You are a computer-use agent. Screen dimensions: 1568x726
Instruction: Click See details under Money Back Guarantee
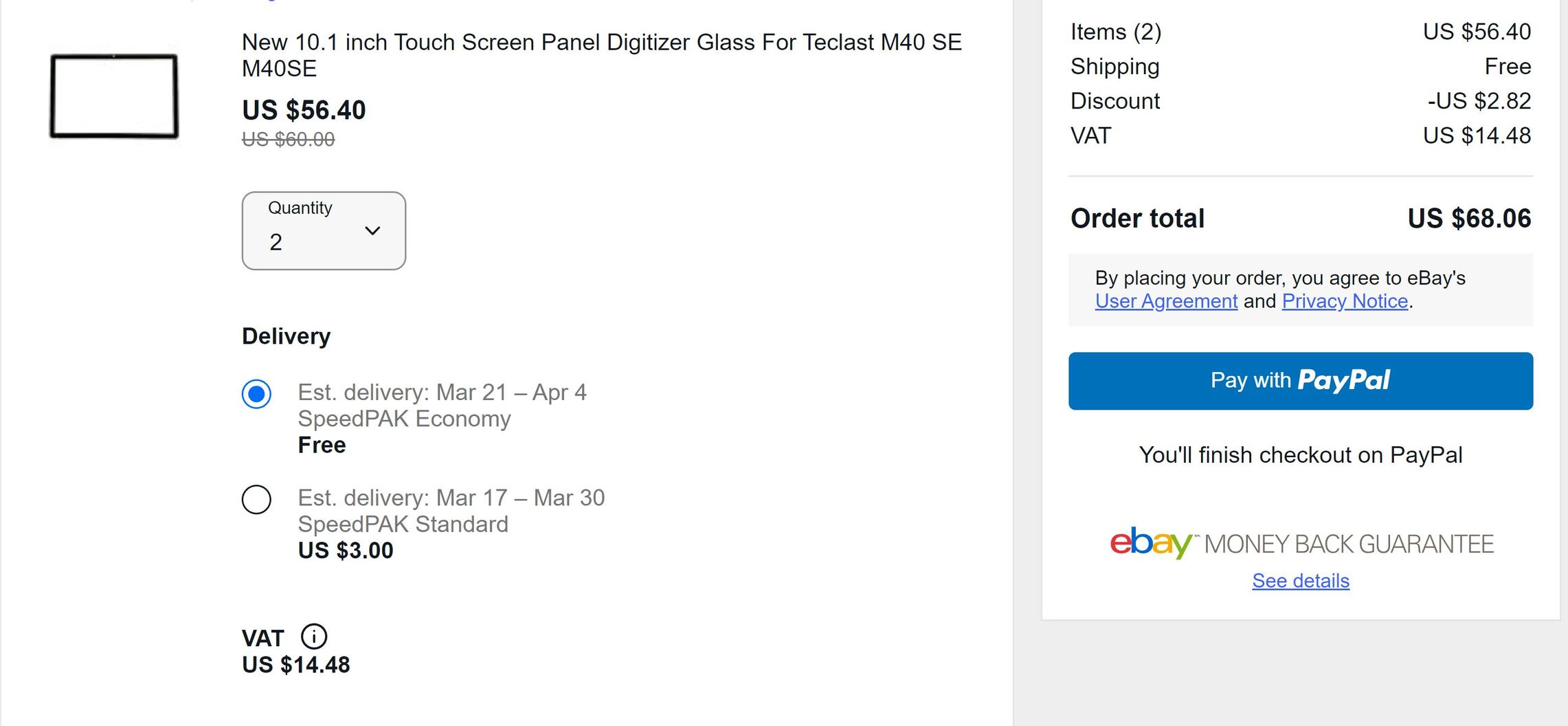(x=1300, y=581)
